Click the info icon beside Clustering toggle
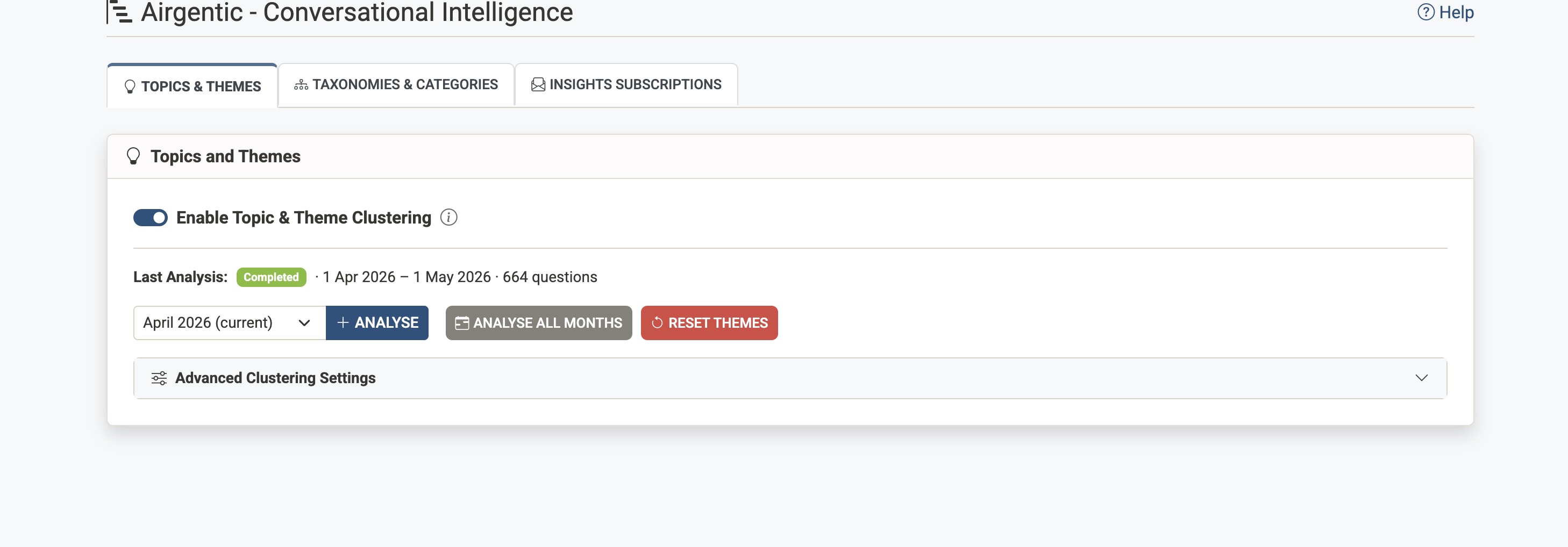This screenshot has height=547, width=1568. (x=448, y=217)
